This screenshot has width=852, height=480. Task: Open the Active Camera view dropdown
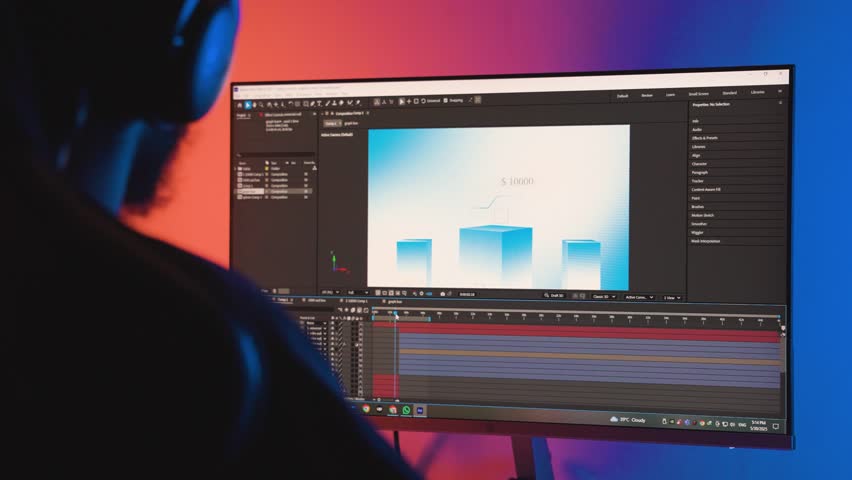pyautogui.click(x=638, y=297)
